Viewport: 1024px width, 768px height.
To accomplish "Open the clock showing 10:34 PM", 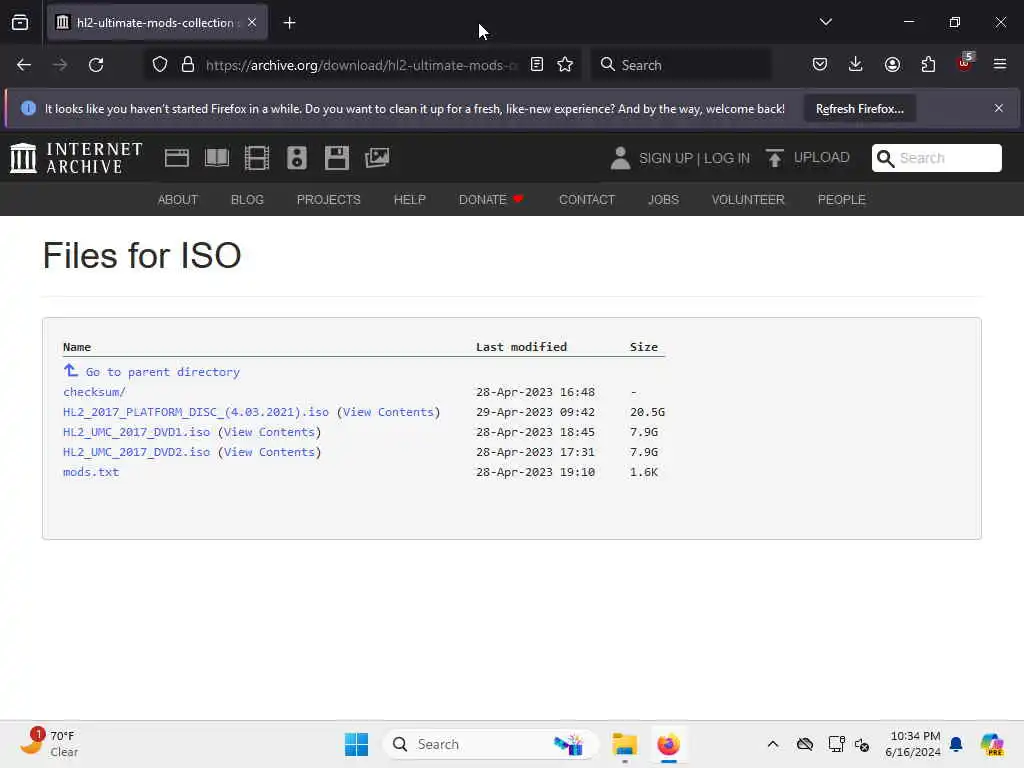I will point(913,744).
